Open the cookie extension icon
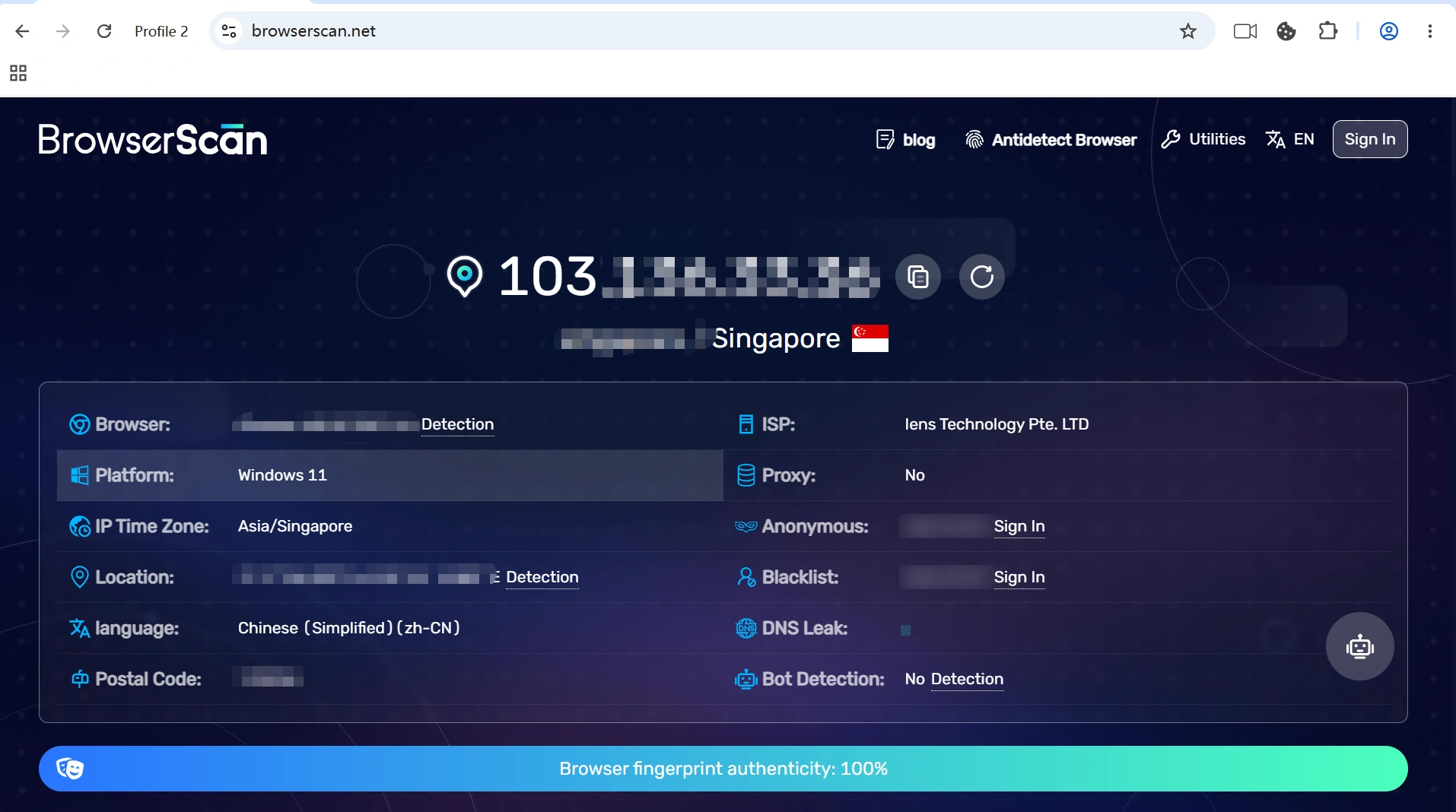 coord(1286,31)
